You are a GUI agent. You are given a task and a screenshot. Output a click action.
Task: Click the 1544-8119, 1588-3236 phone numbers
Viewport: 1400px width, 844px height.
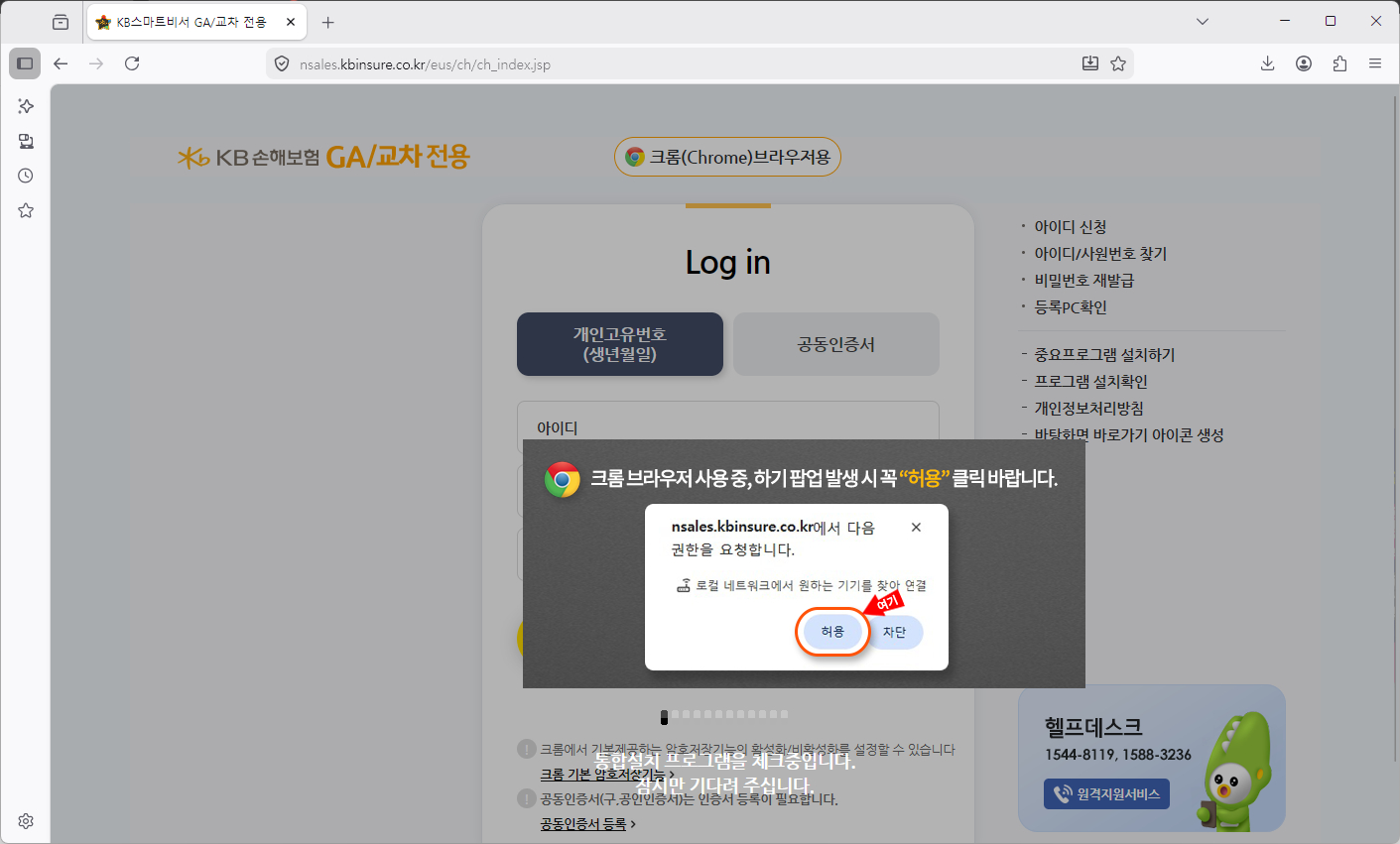1118,755
